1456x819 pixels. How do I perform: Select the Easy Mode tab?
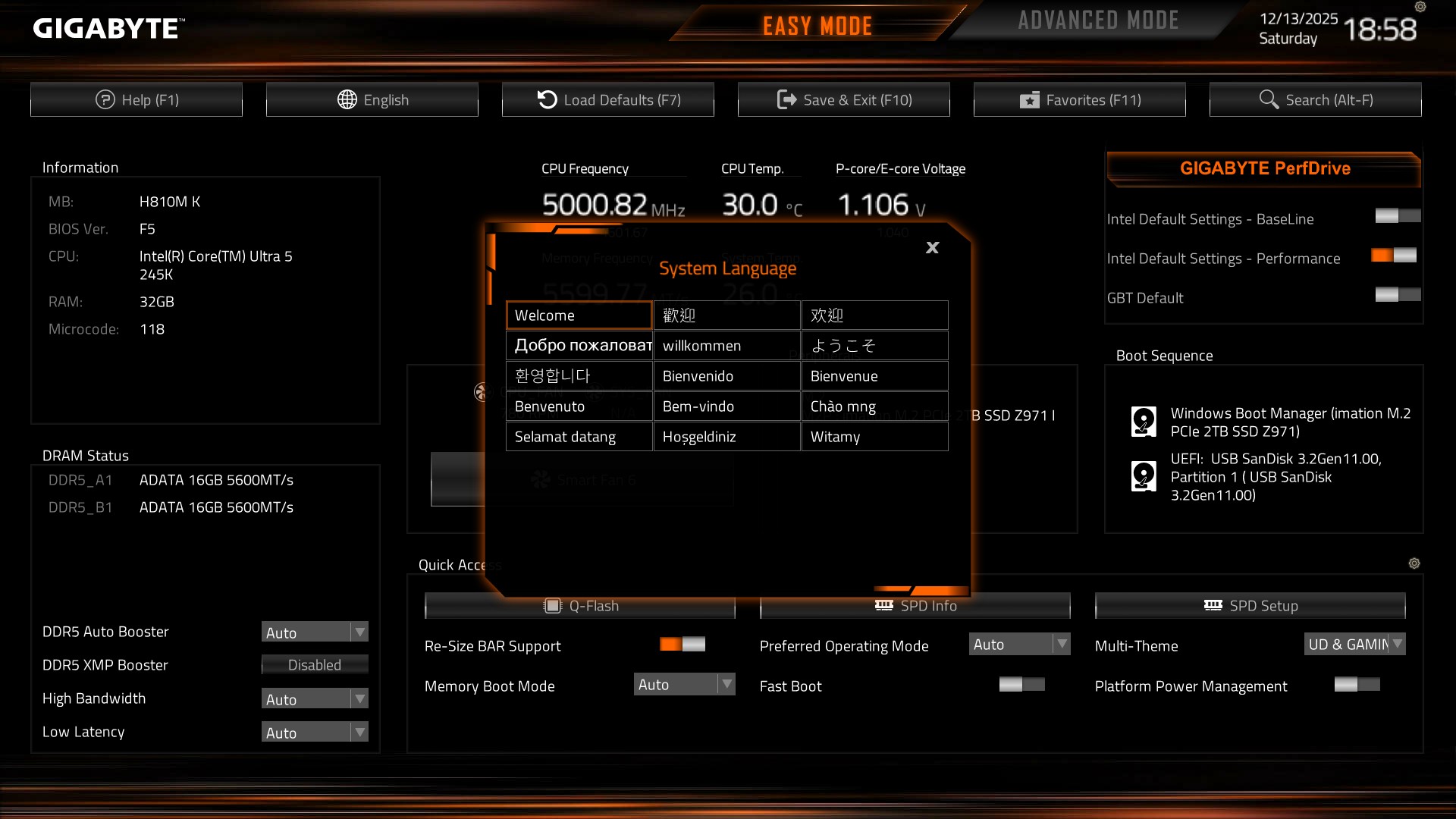[x=817, y=26]
